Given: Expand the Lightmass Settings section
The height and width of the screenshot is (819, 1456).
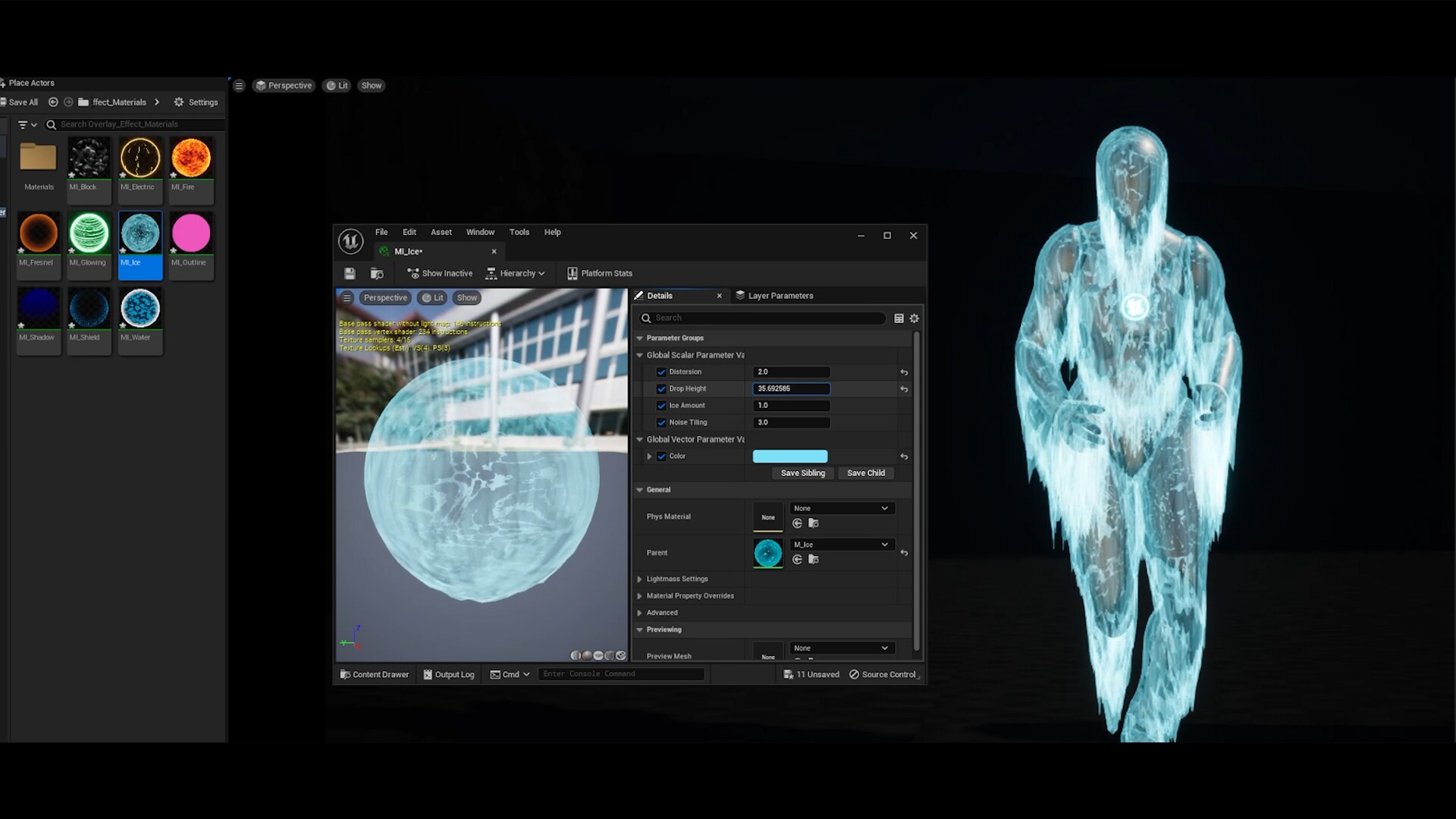Looking at the screenshot, I should pyautogui.click(x=641, y=579).
